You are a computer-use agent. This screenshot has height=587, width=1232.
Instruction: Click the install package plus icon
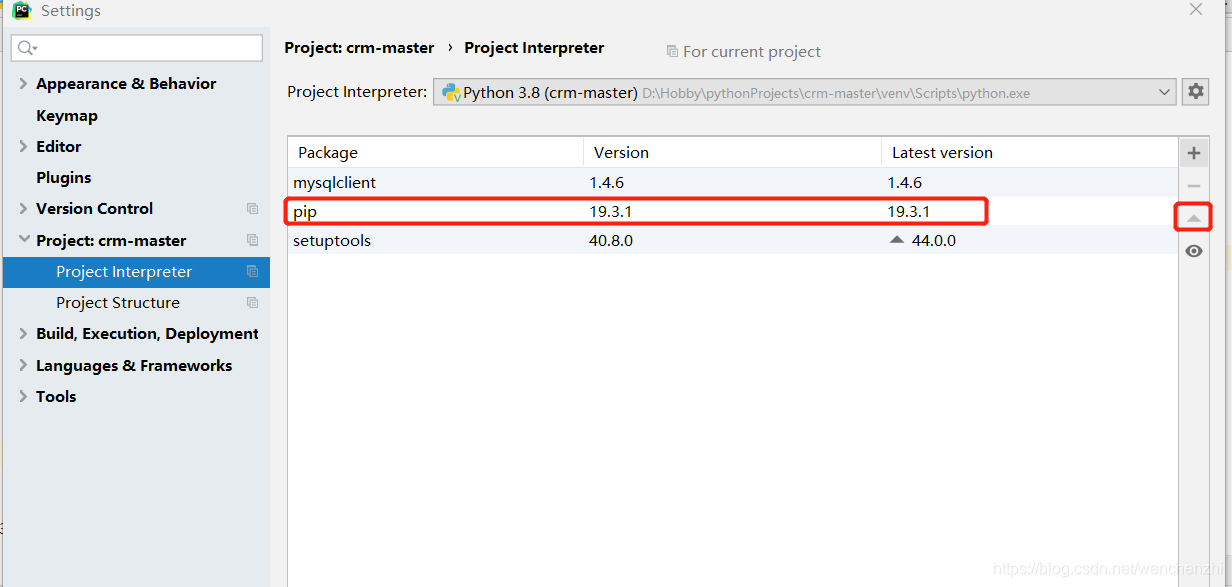coord(1193,154)
